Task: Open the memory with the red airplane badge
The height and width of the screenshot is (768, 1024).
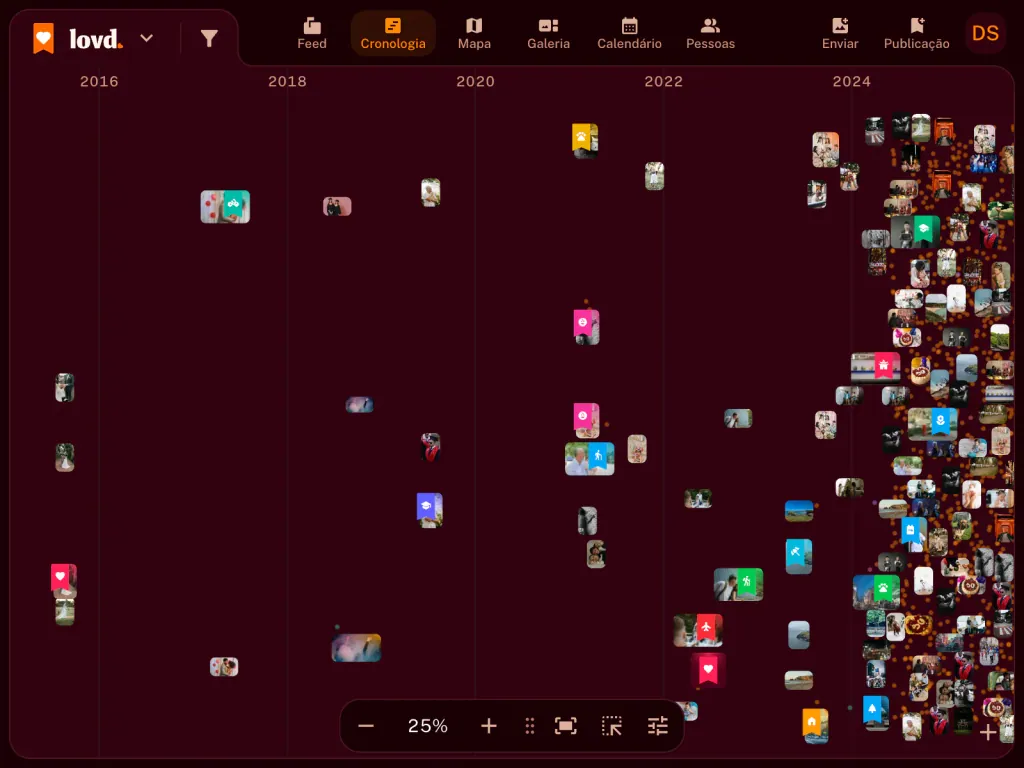Action: point(698,630)
